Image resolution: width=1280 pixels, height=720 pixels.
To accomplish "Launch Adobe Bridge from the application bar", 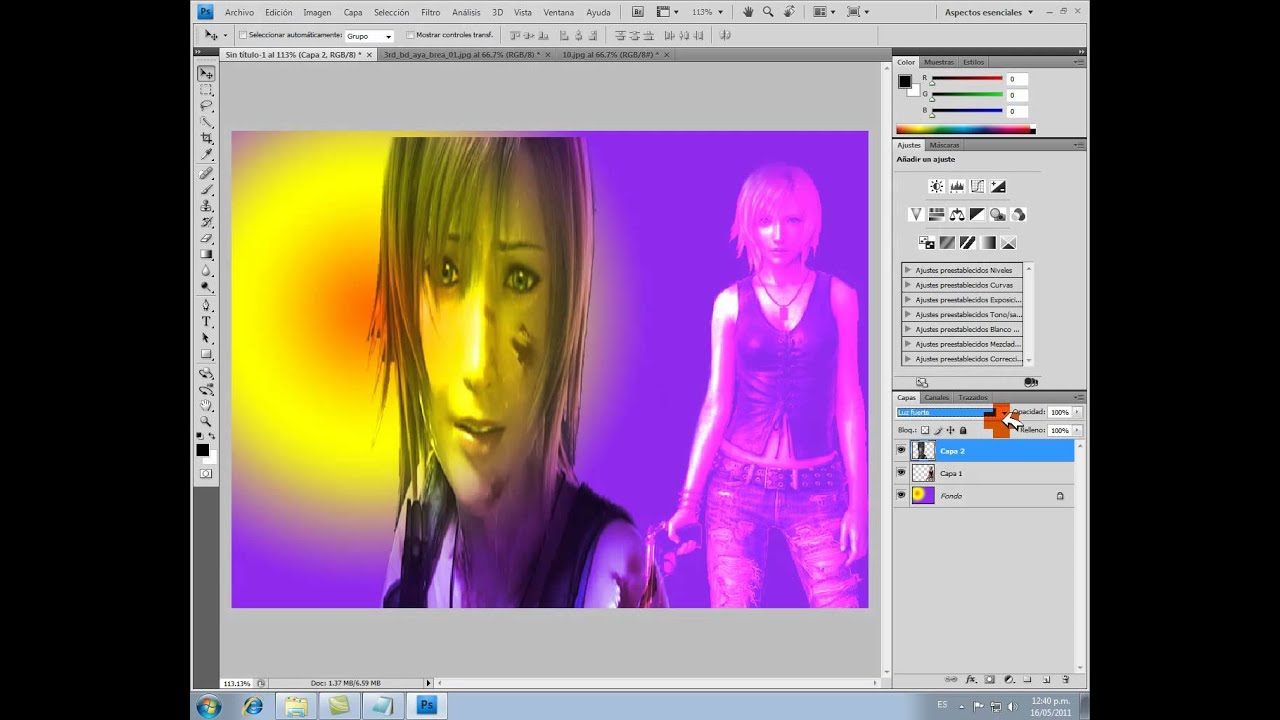I will pyautogui.click(x=638, y=12).
